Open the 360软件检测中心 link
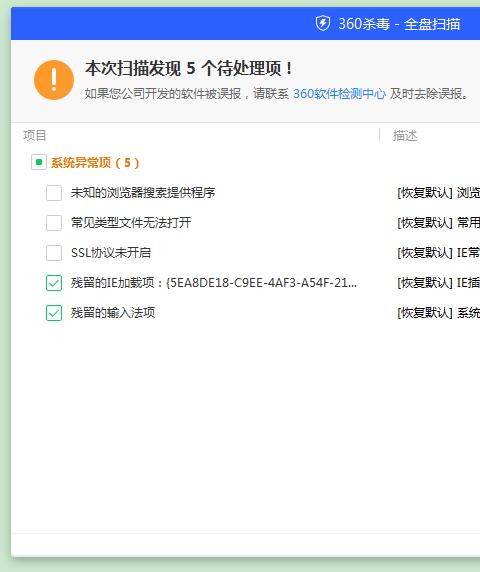 pyautogui.click(x=339, y=94)
